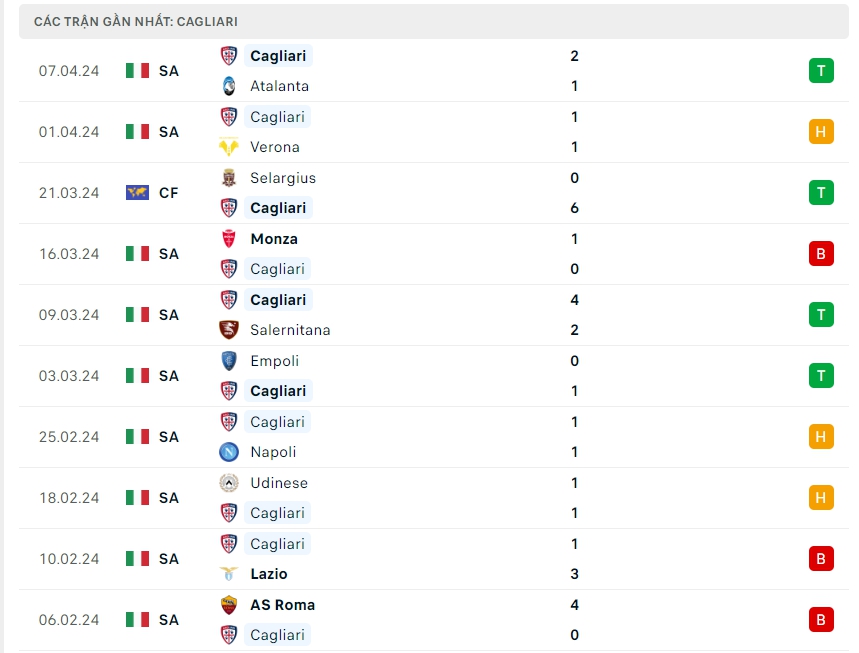Click orange H badge for Verona match
This screenshot has width=859, height=653.
pyautogui.click(x=821, y=131)
